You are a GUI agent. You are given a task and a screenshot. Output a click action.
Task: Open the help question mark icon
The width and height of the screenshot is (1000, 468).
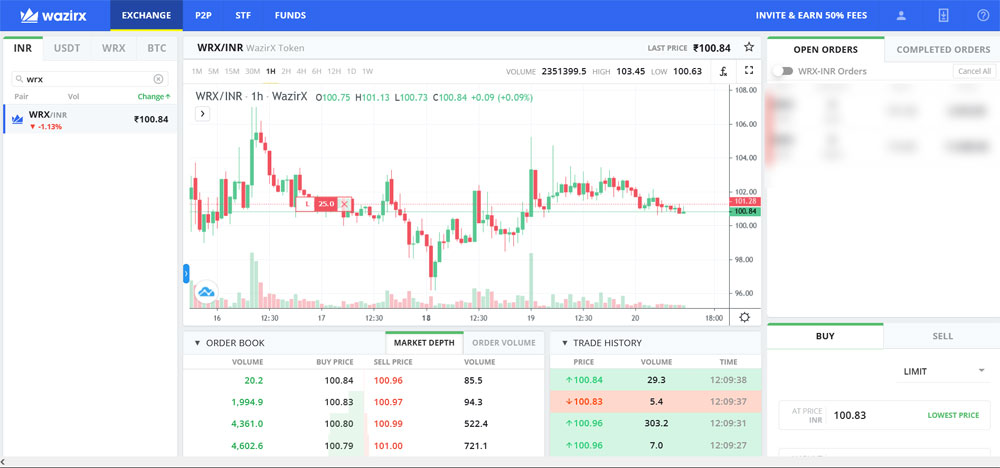pyautogui.click(x=983, y=15)
